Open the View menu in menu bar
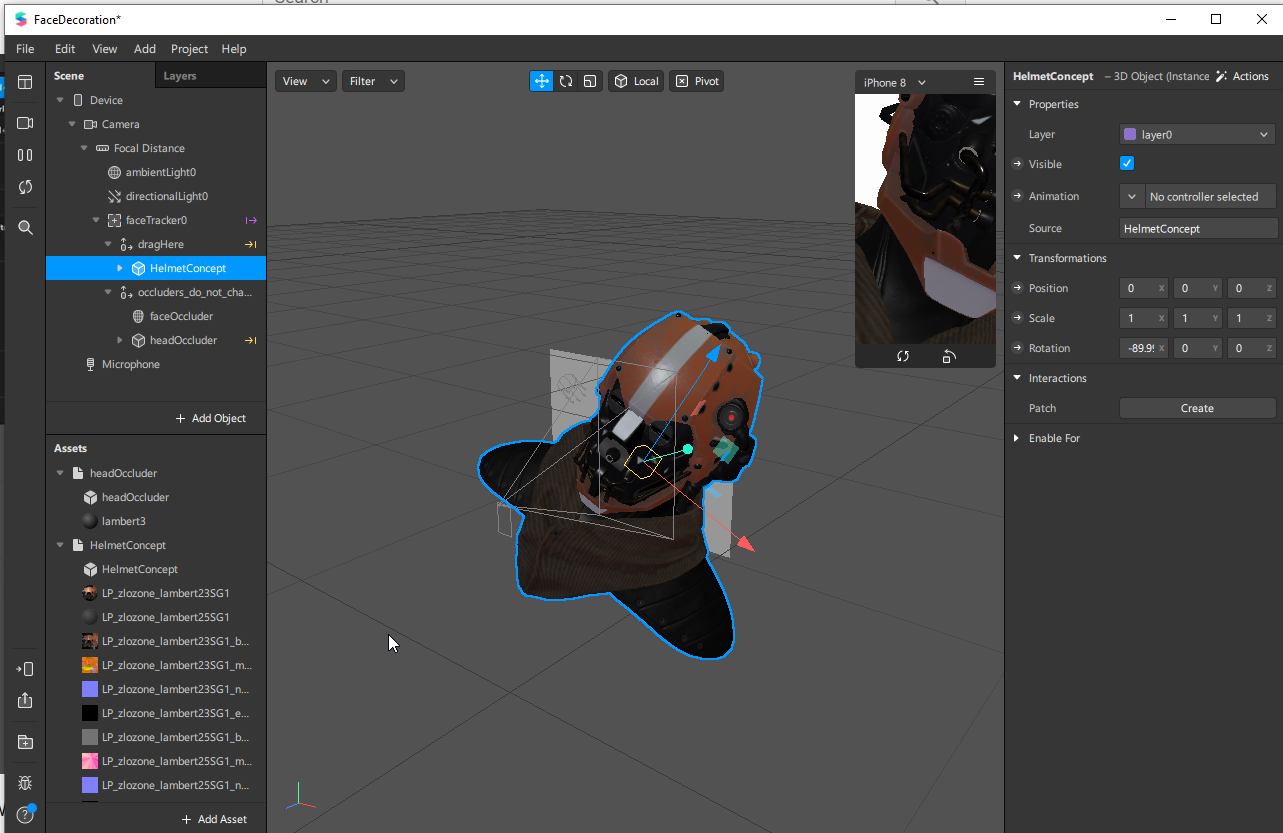This screenshot has height=833, width=1283. pyautogui.click(x=105, y=49)
